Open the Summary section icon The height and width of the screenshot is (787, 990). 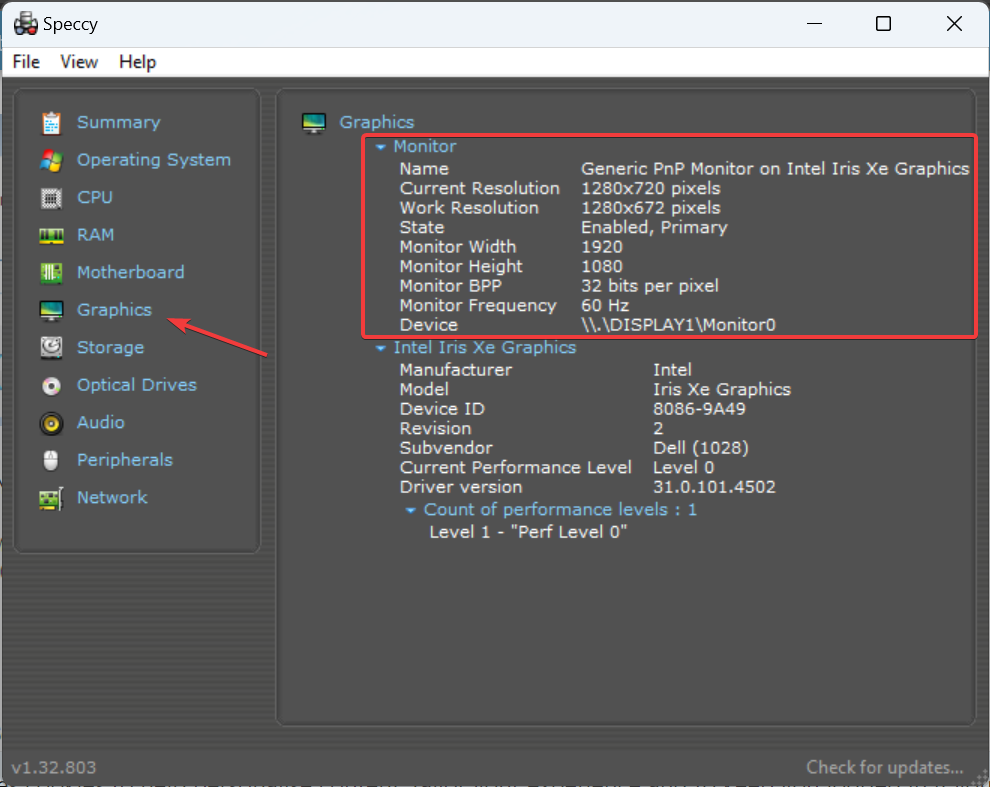click(x=51, y=122)
